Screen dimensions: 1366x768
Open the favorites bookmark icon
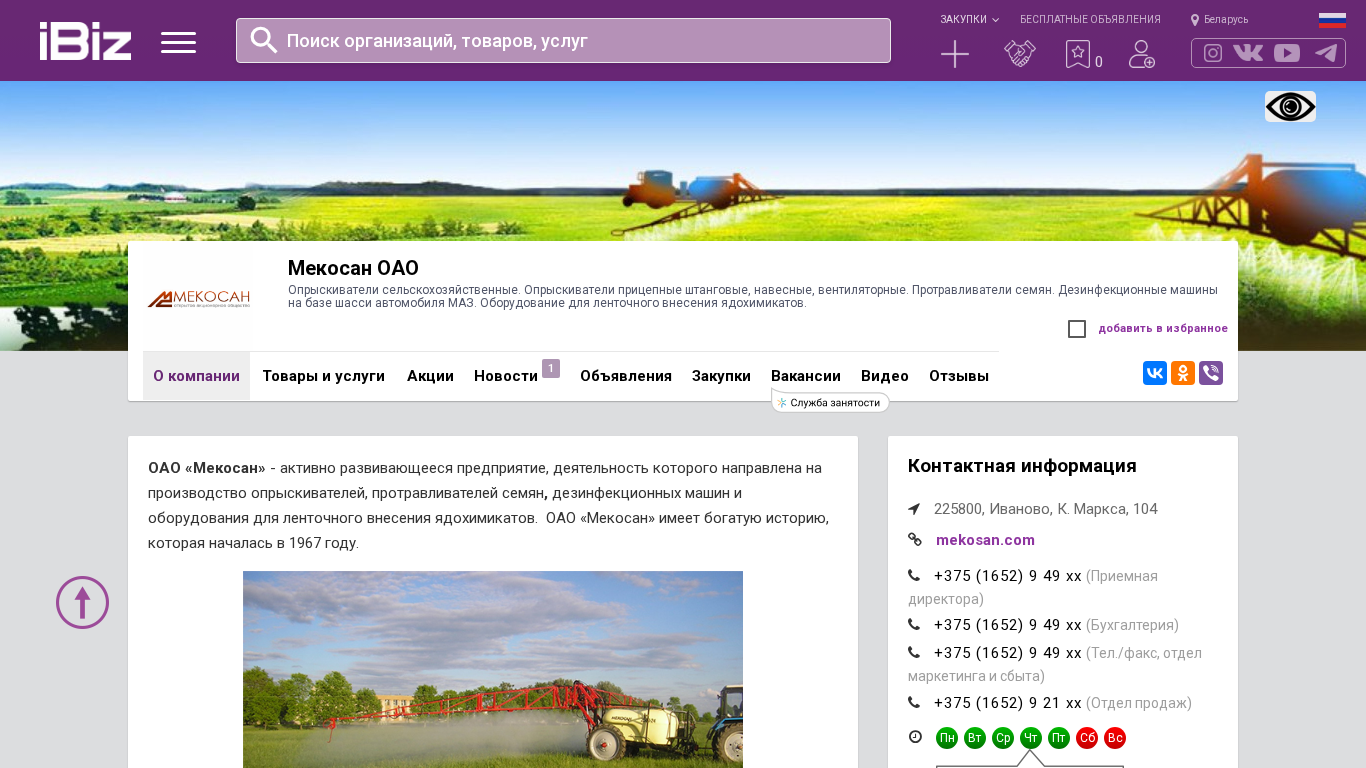[1078, 54]
